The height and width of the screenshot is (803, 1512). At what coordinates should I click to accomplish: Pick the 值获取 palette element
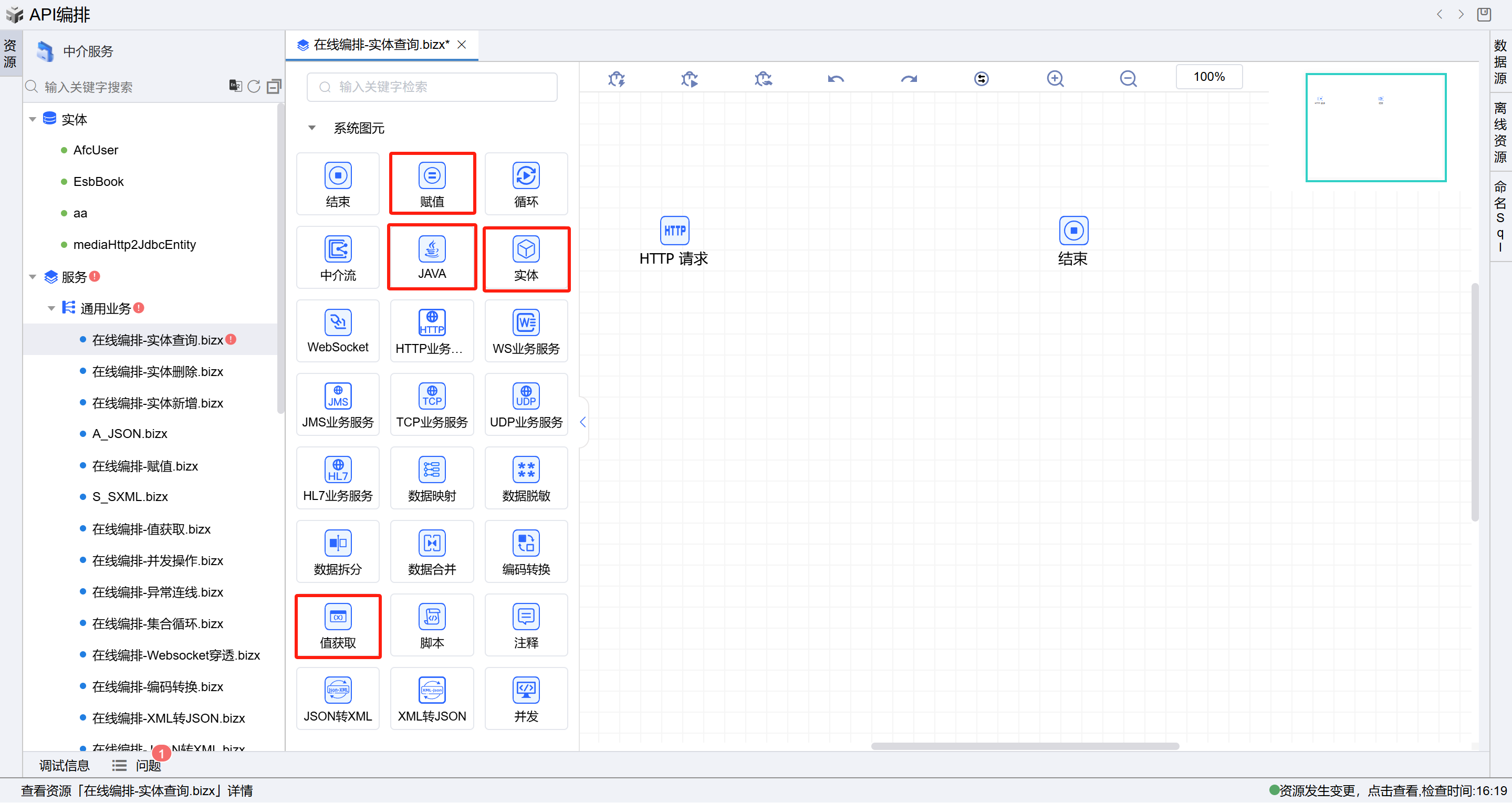338,625
